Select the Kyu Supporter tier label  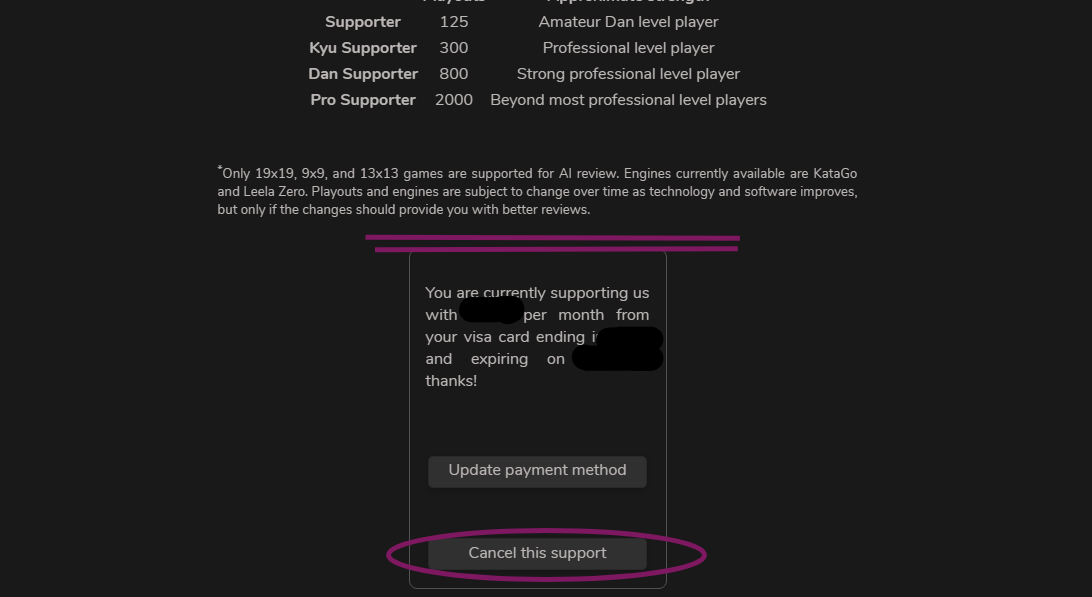point(362,48)
